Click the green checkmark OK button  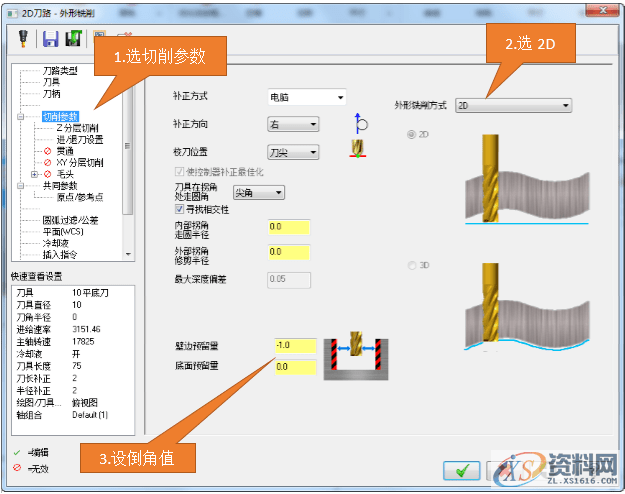click(461, 471)
